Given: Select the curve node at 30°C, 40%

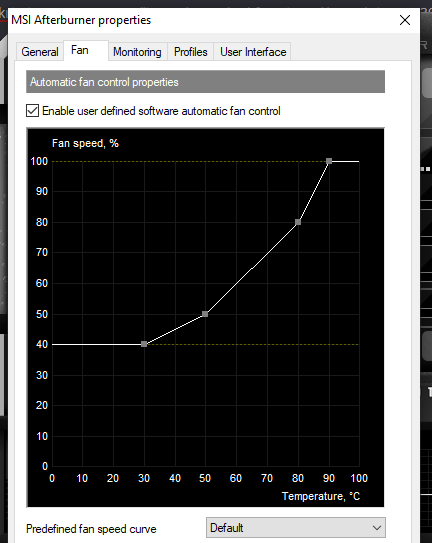Looking at the screenshot, I should coord(144,344).
